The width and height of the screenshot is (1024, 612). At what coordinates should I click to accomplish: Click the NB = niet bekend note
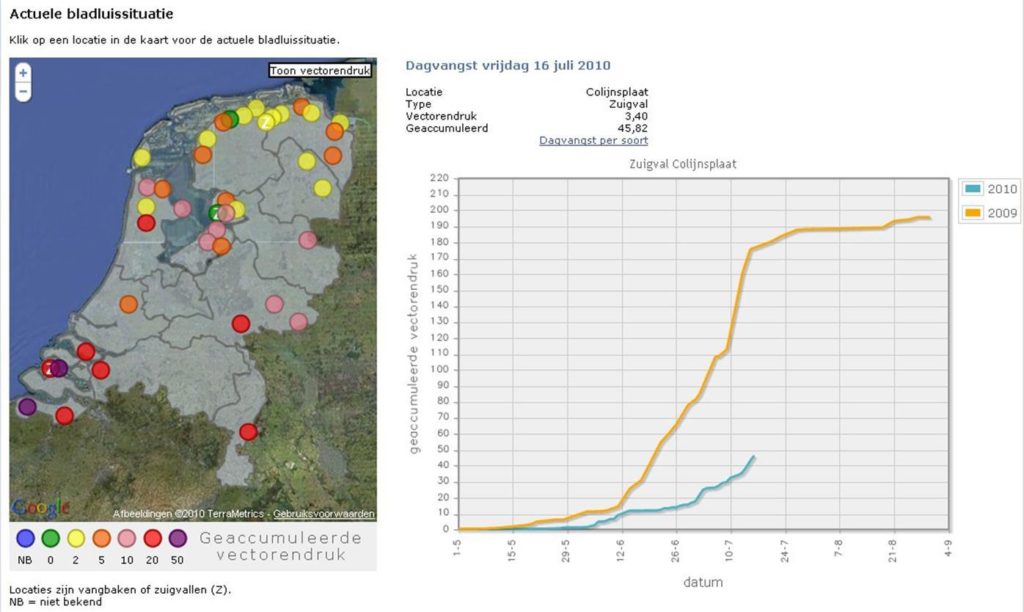[56, 602]
